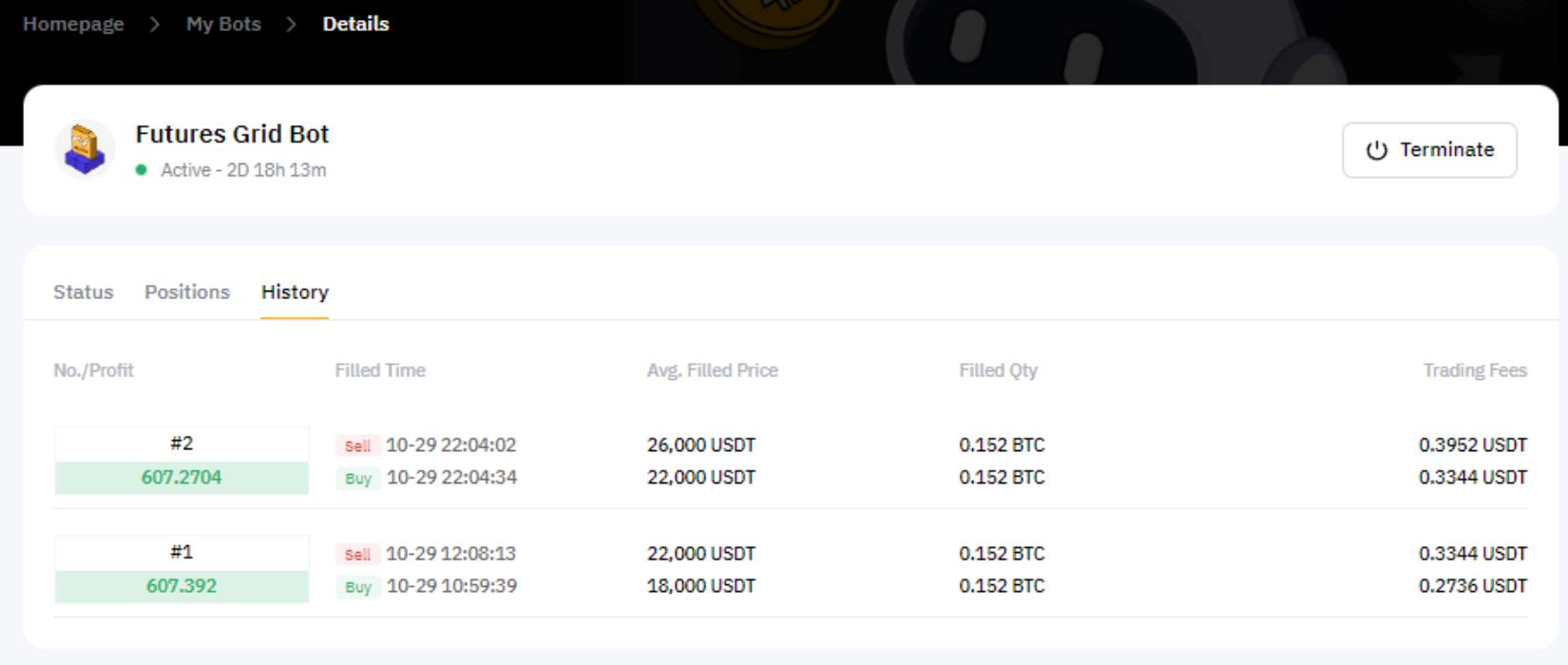The image size is (1568, 665).
Task: Click the power icon on Terminate
Action: 1376,150
